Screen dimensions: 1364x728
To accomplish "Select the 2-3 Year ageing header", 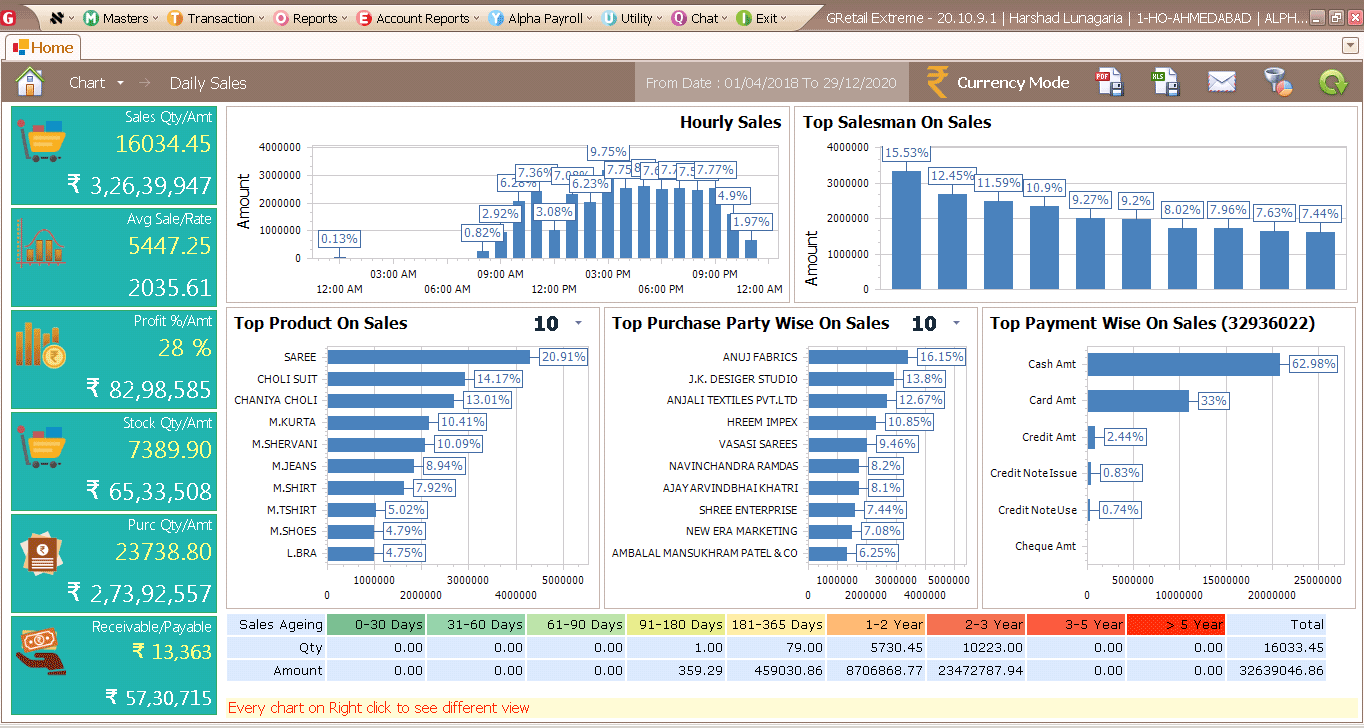I will click(x=977, y=624).
